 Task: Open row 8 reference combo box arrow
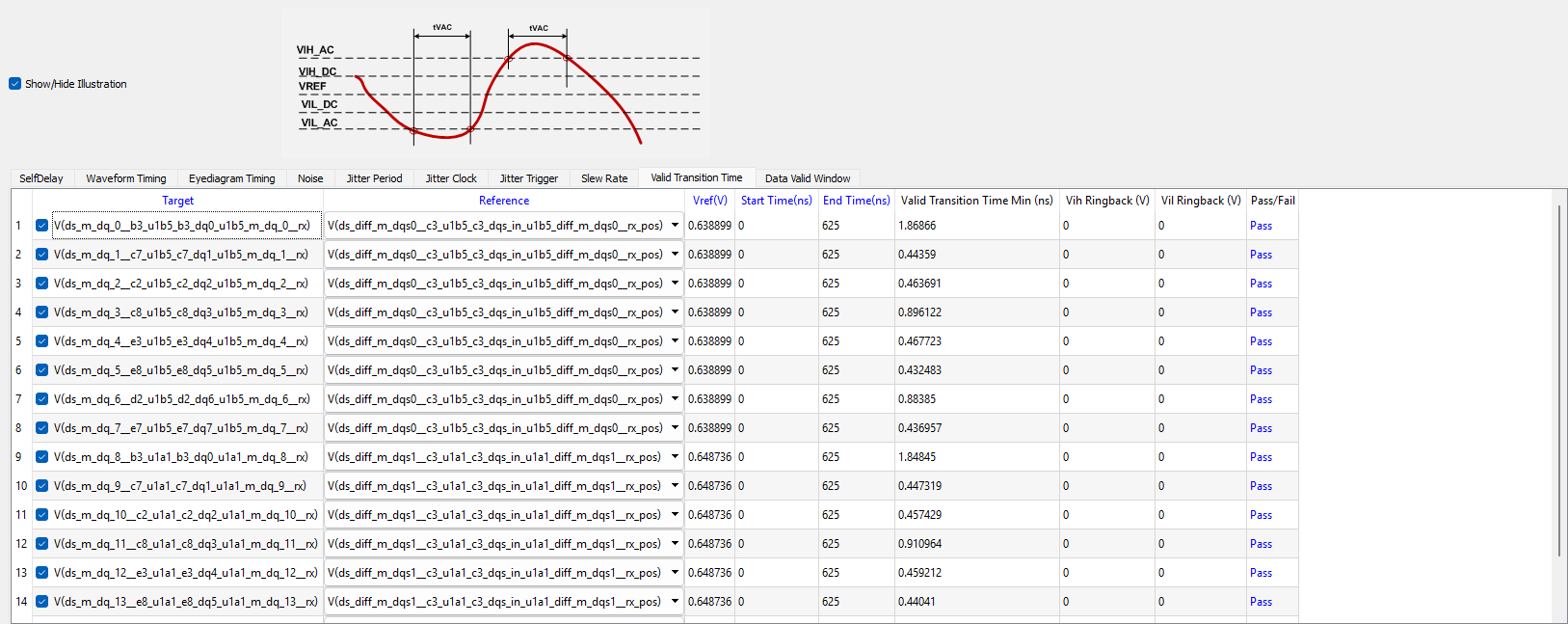coord(675,428)
